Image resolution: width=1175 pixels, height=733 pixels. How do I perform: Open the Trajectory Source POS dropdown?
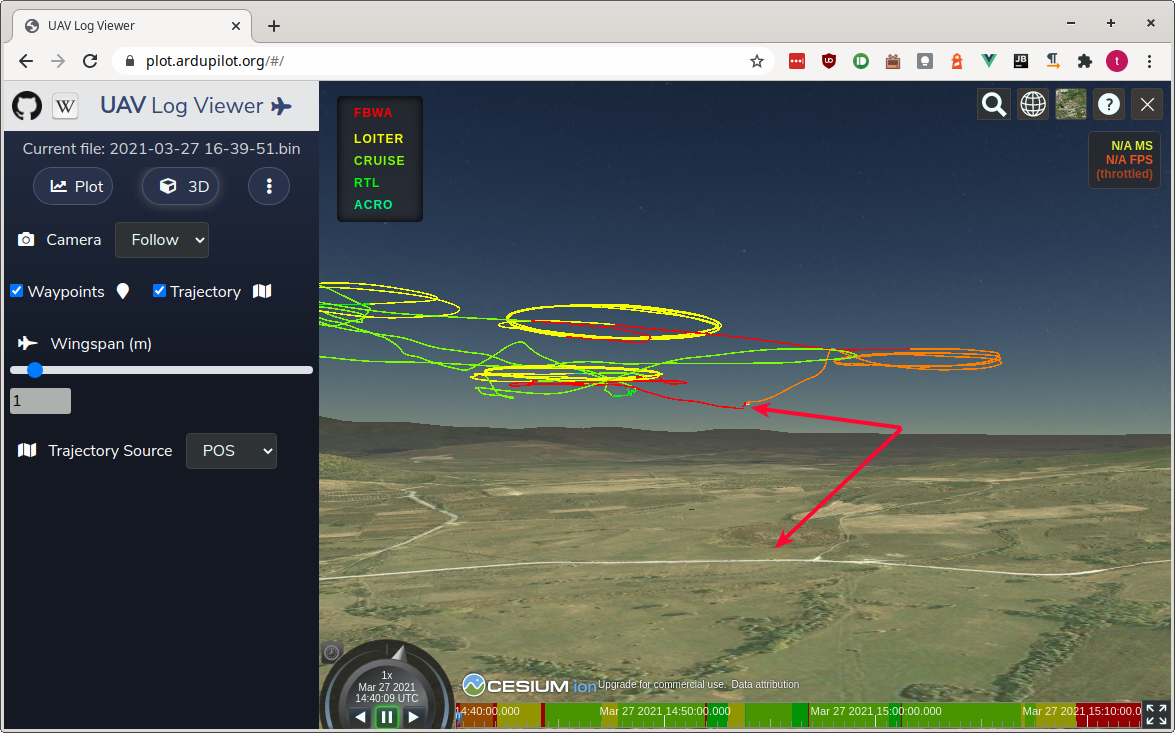point(231,451)
